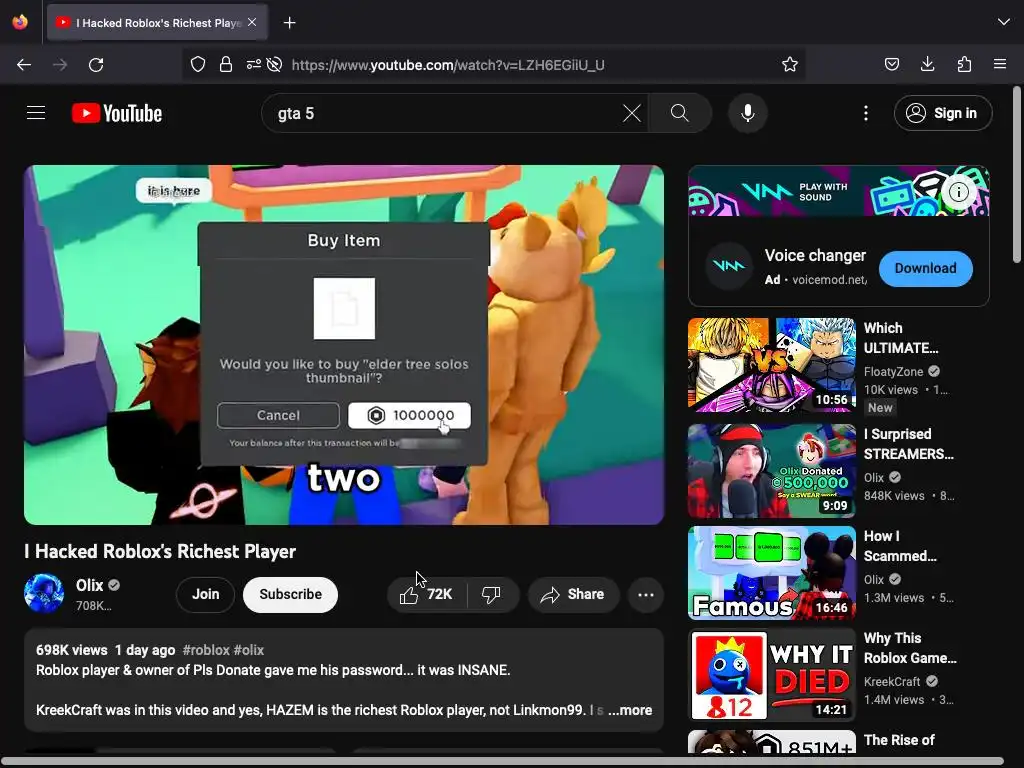Open the YouTube guide hamburger menu

point(36,113)
